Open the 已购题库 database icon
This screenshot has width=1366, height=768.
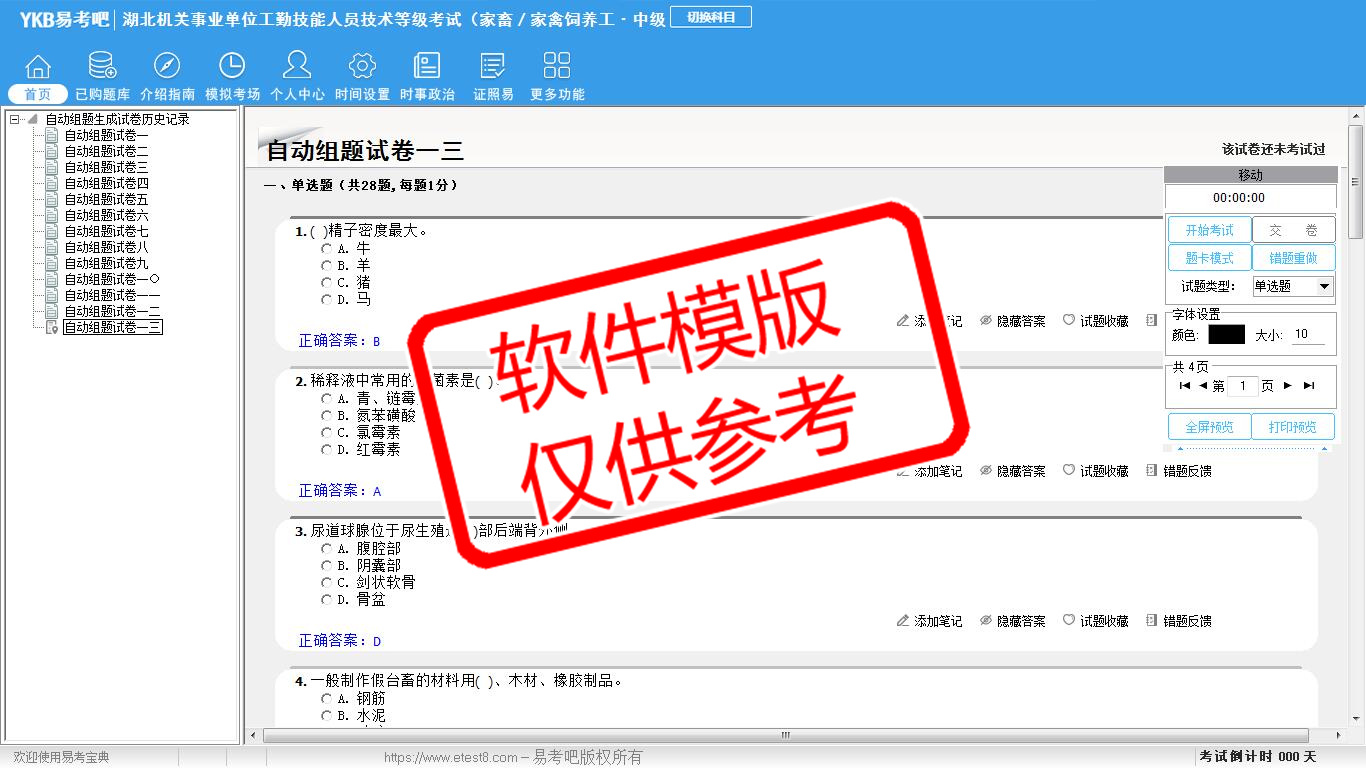click(102, 67)
